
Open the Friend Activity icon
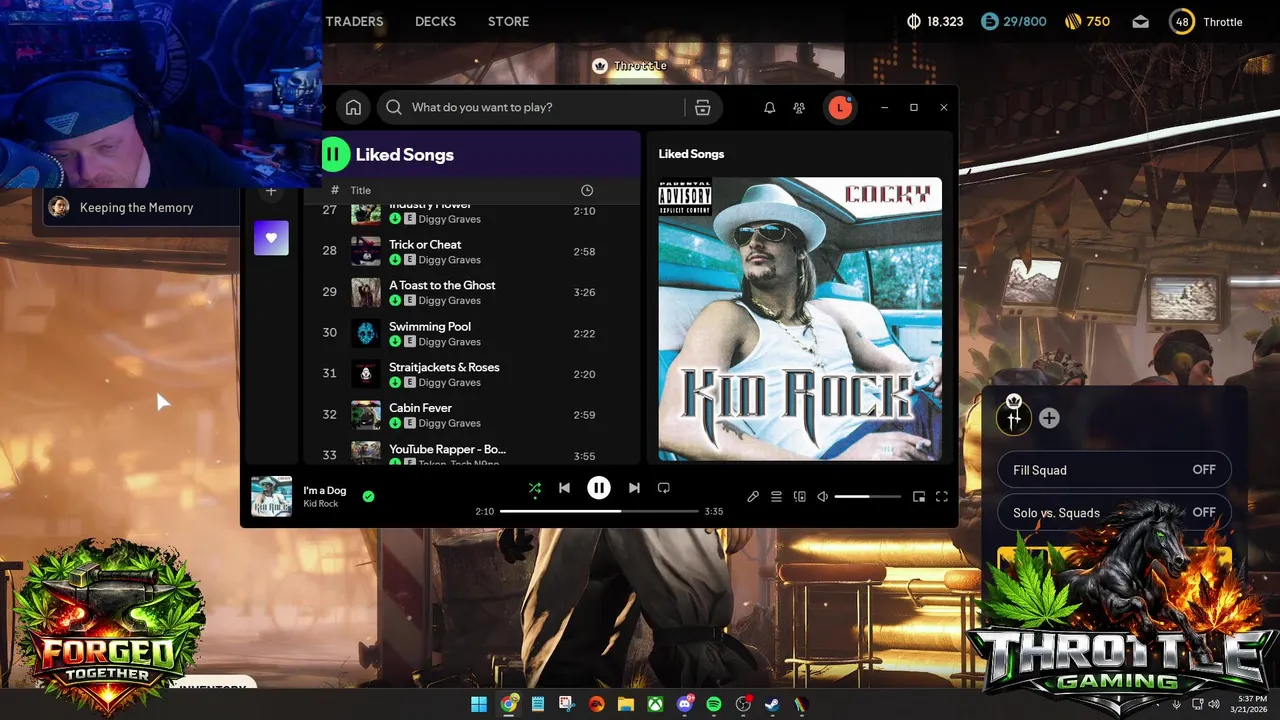(x=799, y=108)
